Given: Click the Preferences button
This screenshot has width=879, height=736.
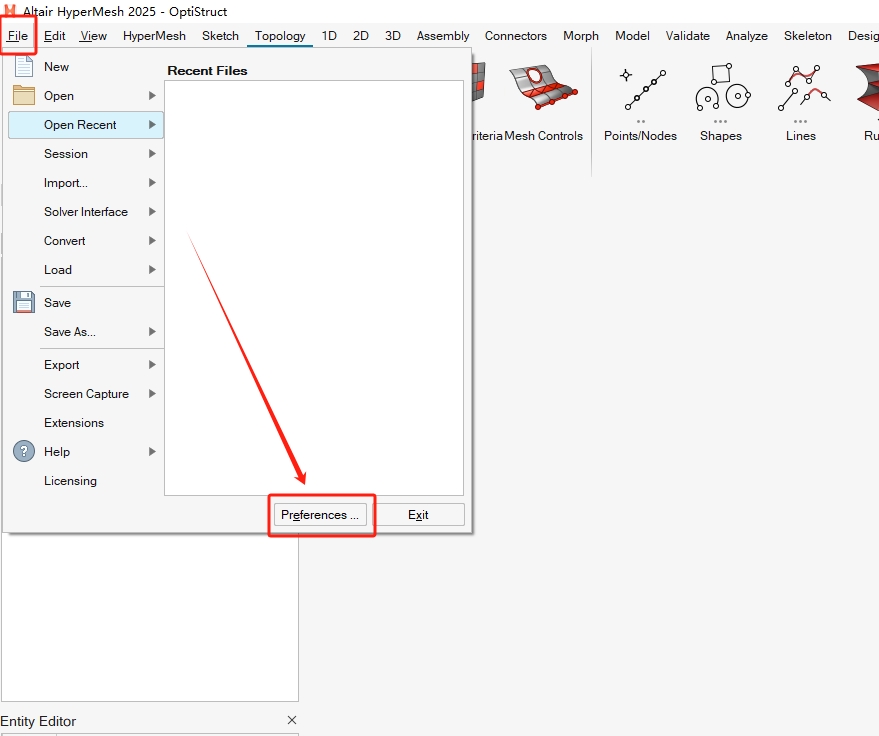Looking at the screenshot, I should point(320,515).
